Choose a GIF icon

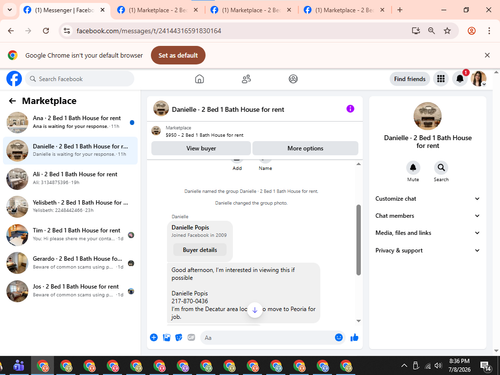click(x=191, y=338)
